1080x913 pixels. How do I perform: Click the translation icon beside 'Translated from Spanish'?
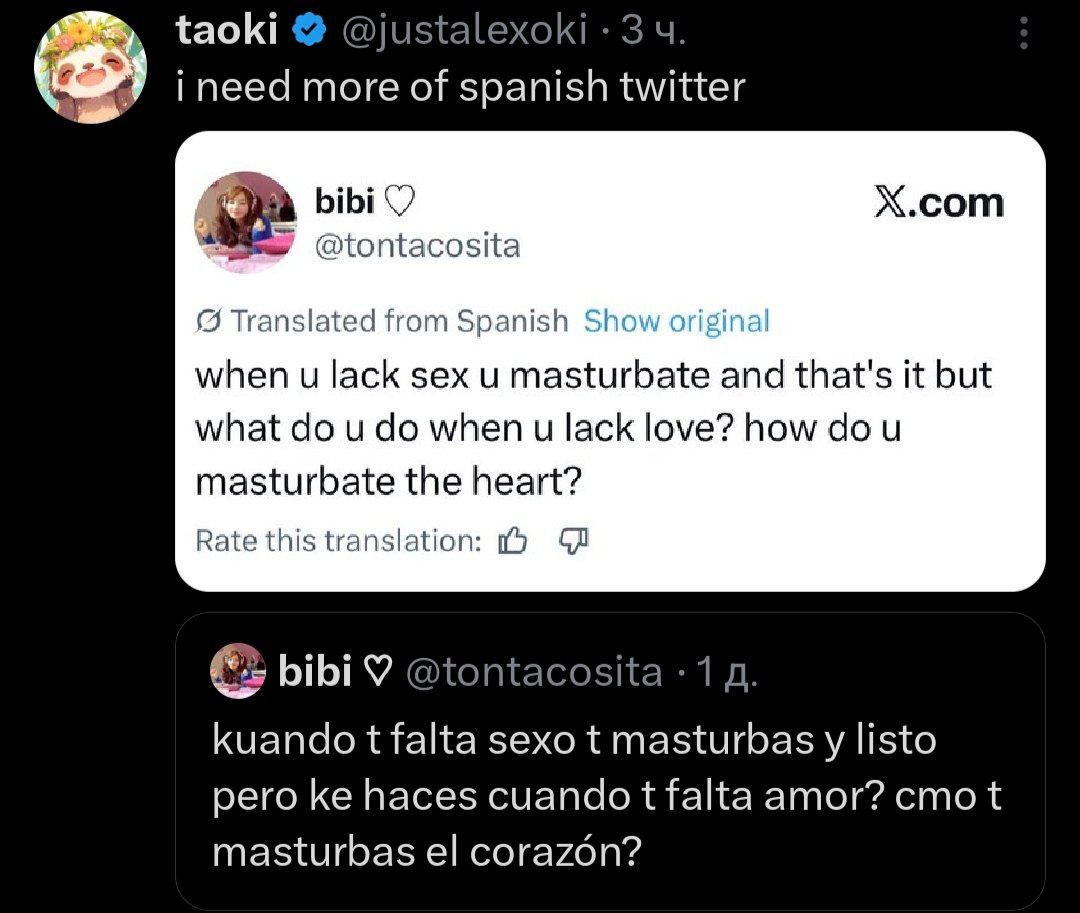tap(208, 322)
